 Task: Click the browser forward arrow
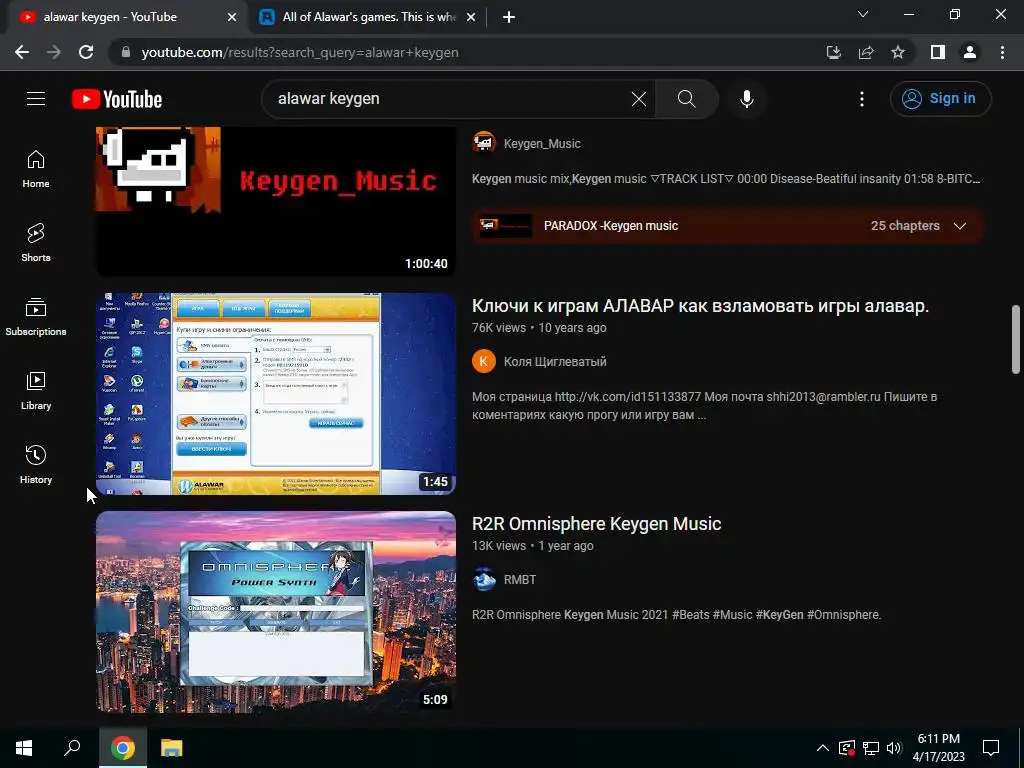[54, 52]
